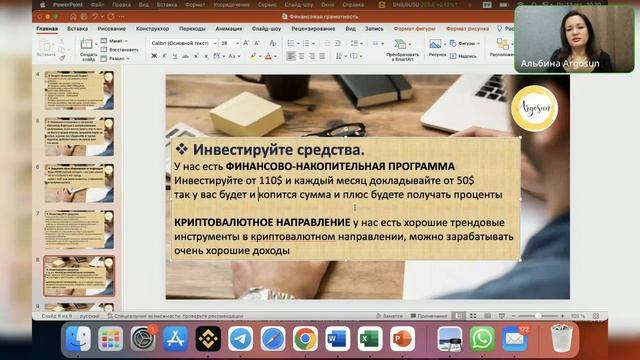Click Преобразовать в SmartArt button
Image resolution: width=640 pixels, height=360 pixels.
[x=402, y=49]
